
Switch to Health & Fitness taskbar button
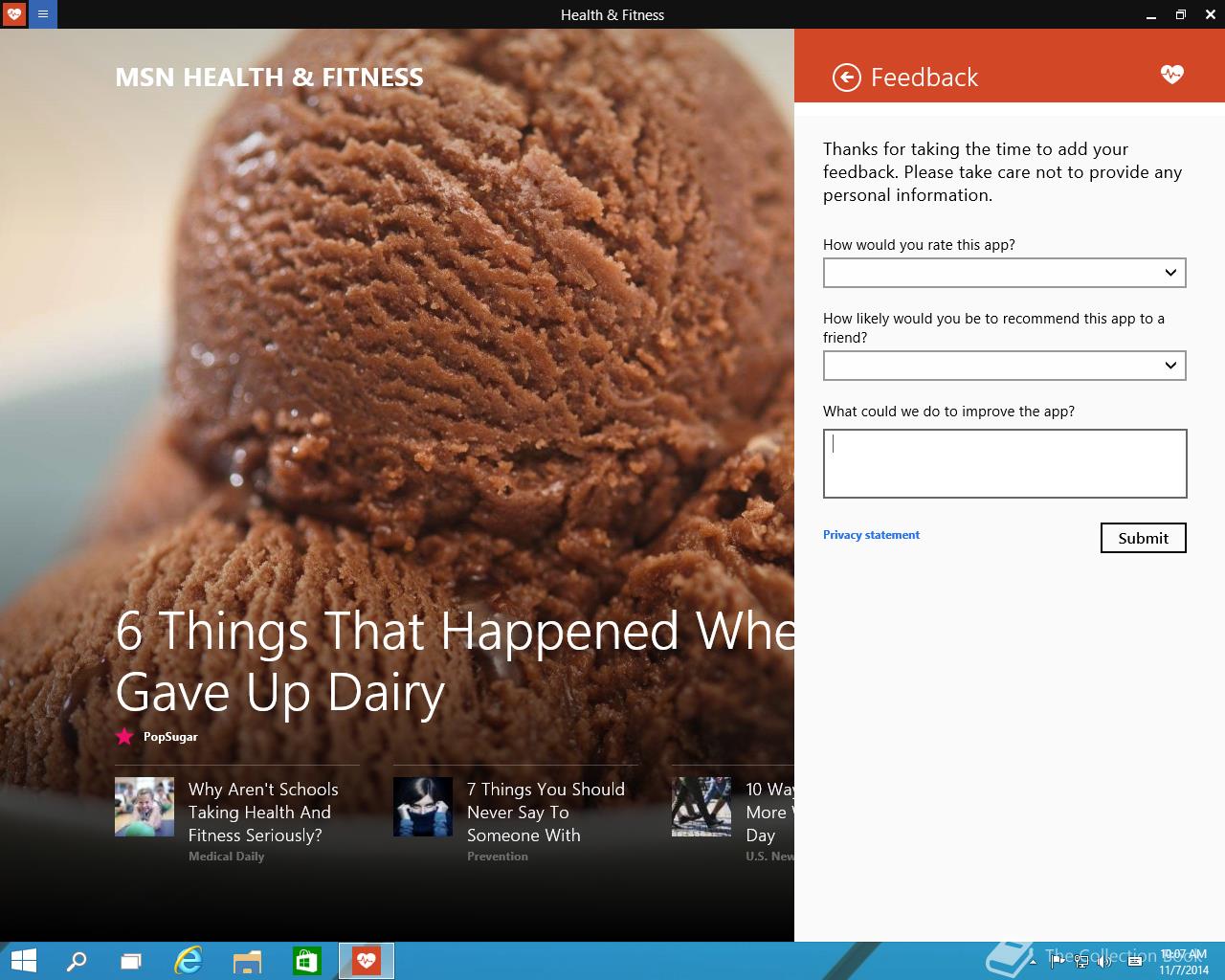(367, 961)
